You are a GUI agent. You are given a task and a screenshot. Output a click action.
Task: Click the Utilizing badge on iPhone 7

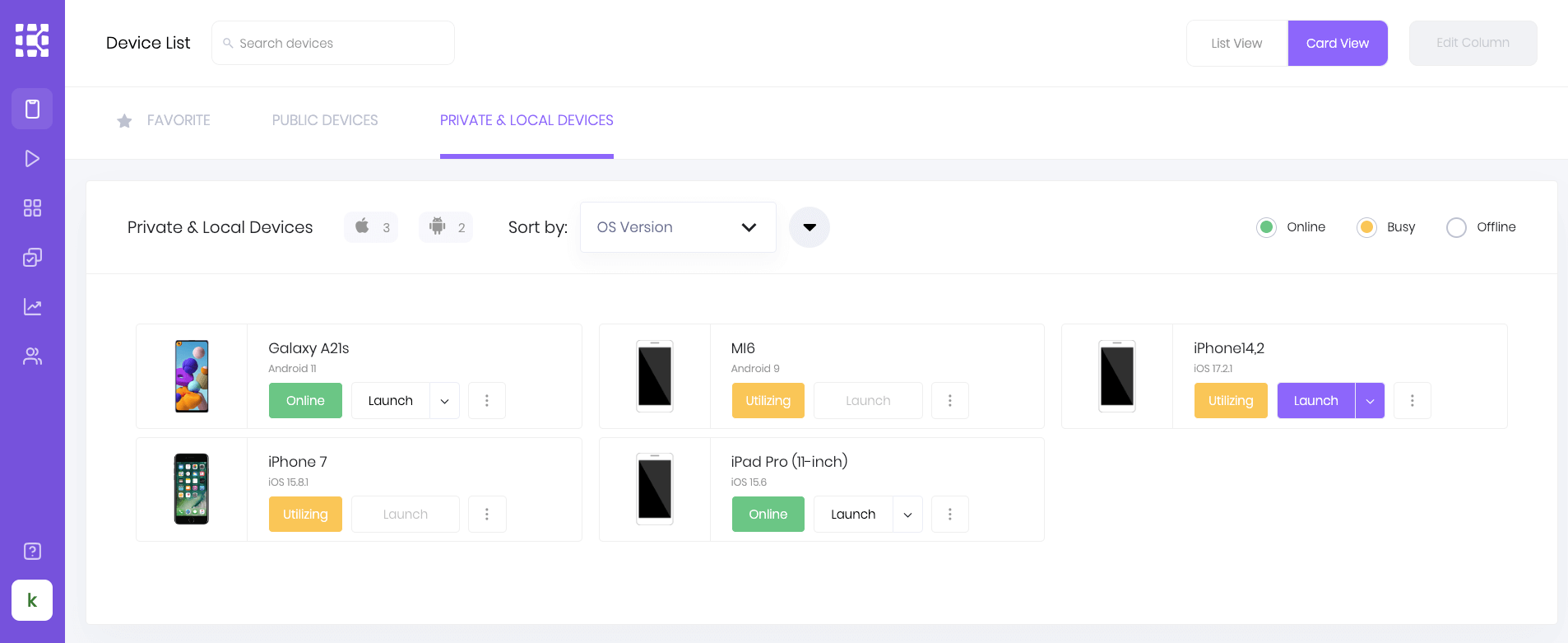[305, 515]
